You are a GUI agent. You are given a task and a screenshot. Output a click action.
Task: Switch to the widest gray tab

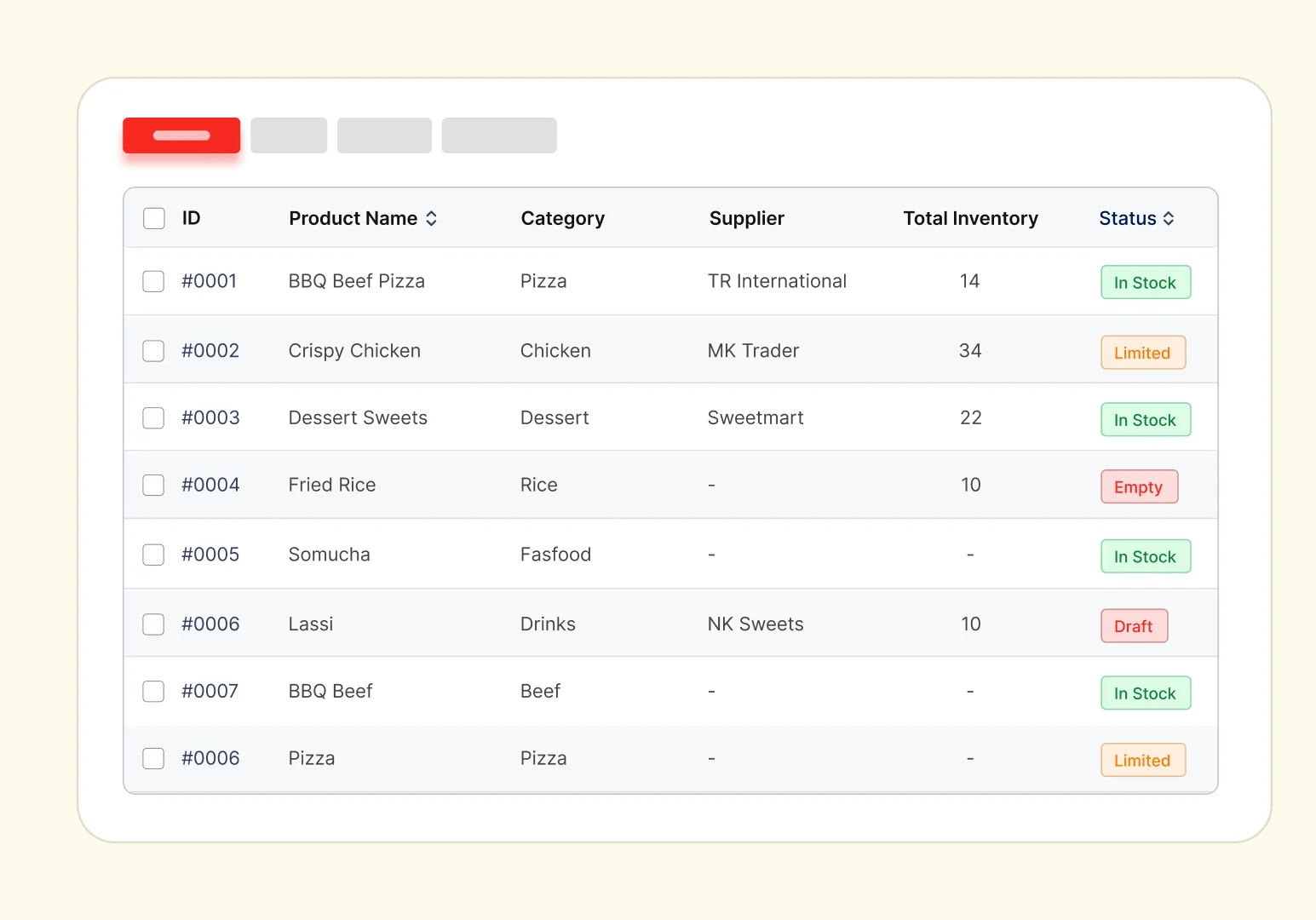point(499,135)
